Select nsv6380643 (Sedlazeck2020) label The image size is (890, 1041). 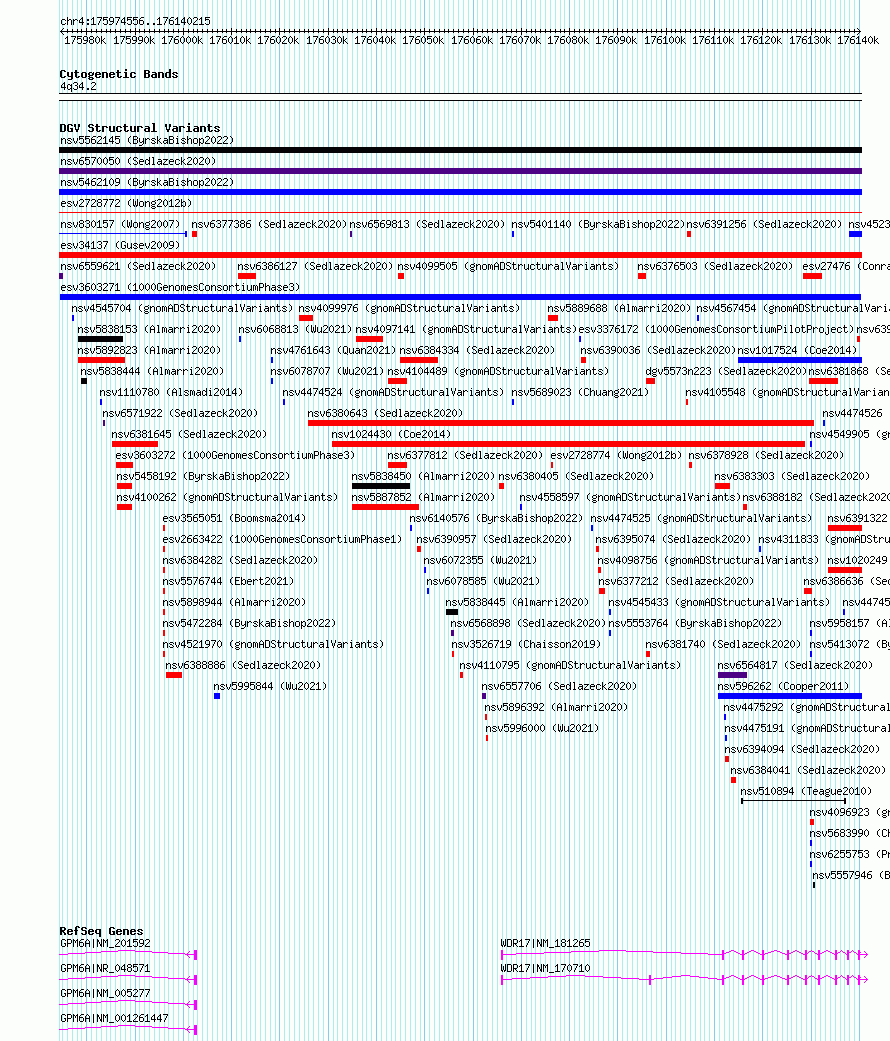pos(385,414)
